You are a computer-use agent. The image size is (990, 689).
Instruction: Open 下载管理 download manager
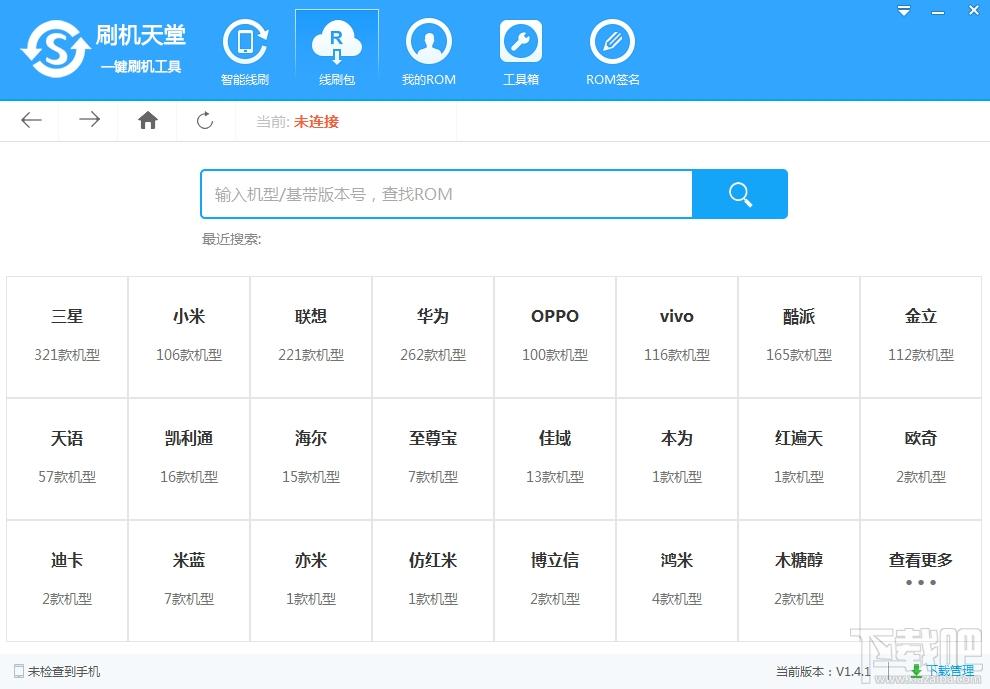(942, 671)
